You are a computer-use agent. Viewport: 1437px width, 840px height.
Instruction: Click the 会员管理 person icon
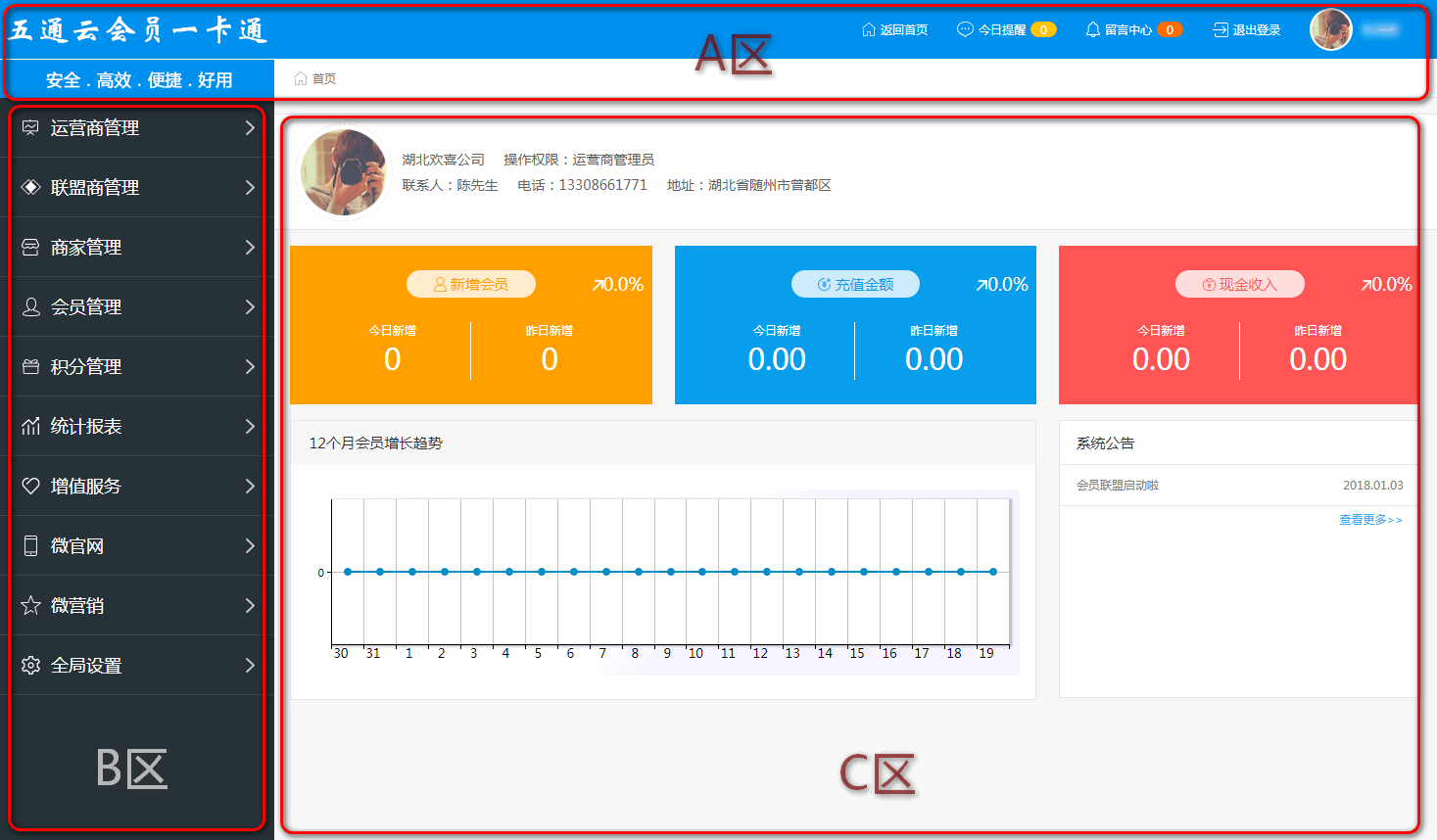30,307
